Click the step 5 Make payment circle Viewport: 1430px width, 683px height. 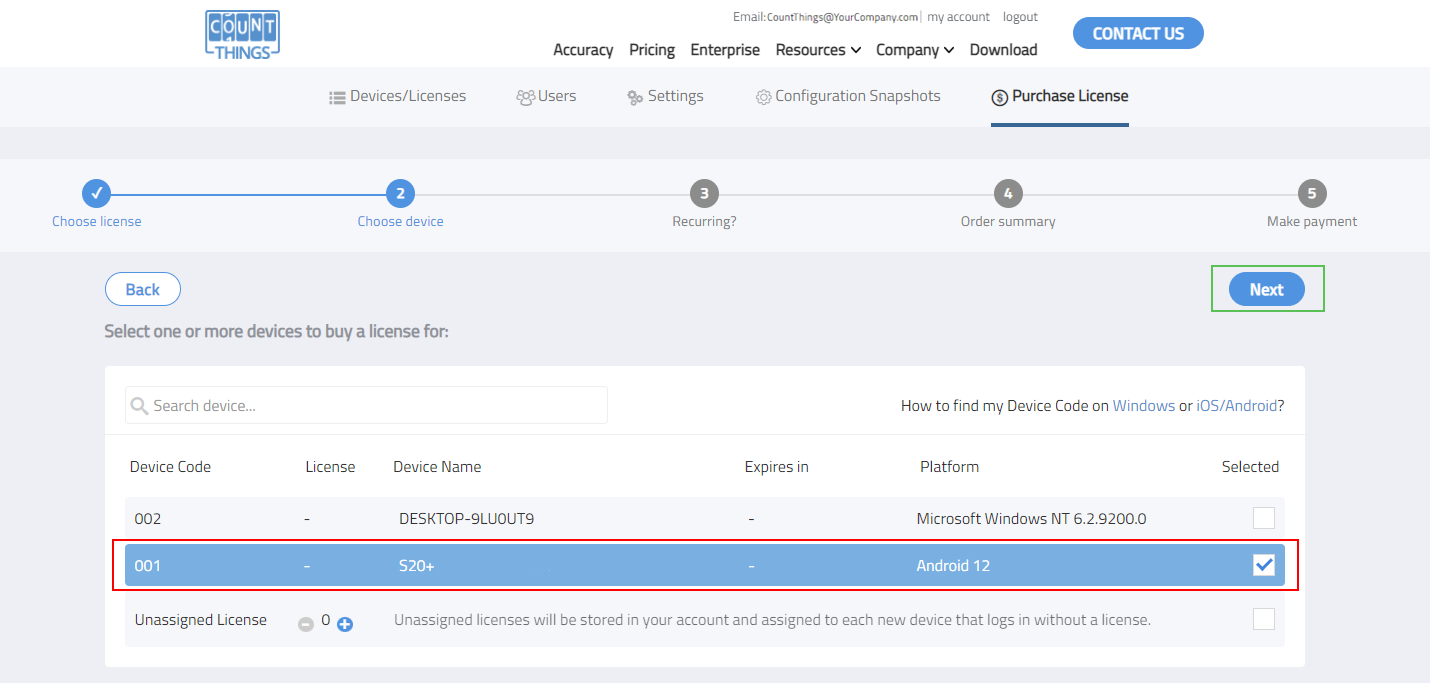pyautogui.click(x=1312, y=194)
